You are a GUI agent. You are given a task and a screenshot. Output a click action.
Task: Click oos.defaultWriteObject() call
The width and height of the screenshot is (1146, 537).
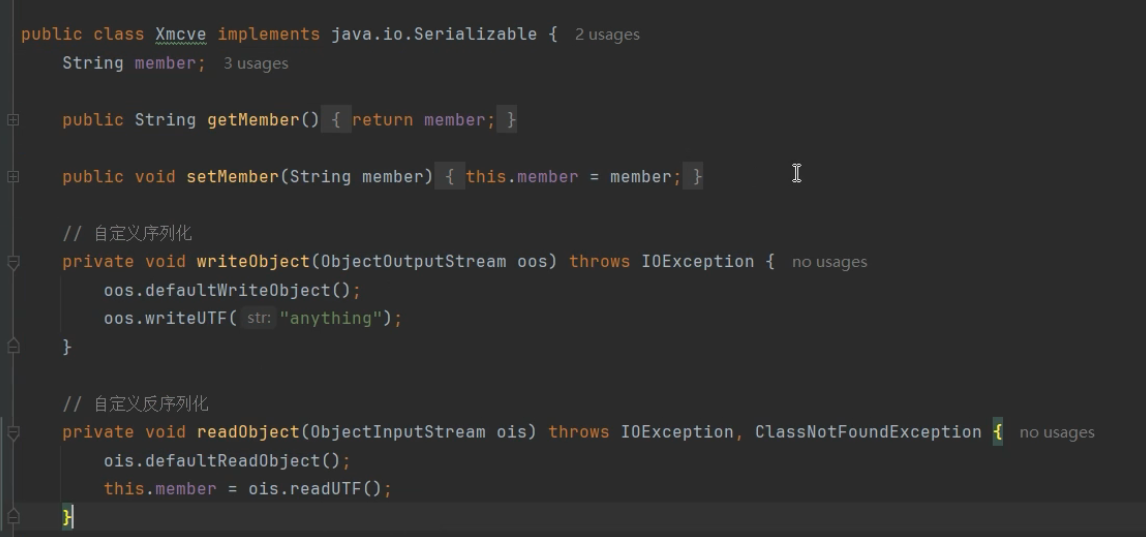click(227, 290)
